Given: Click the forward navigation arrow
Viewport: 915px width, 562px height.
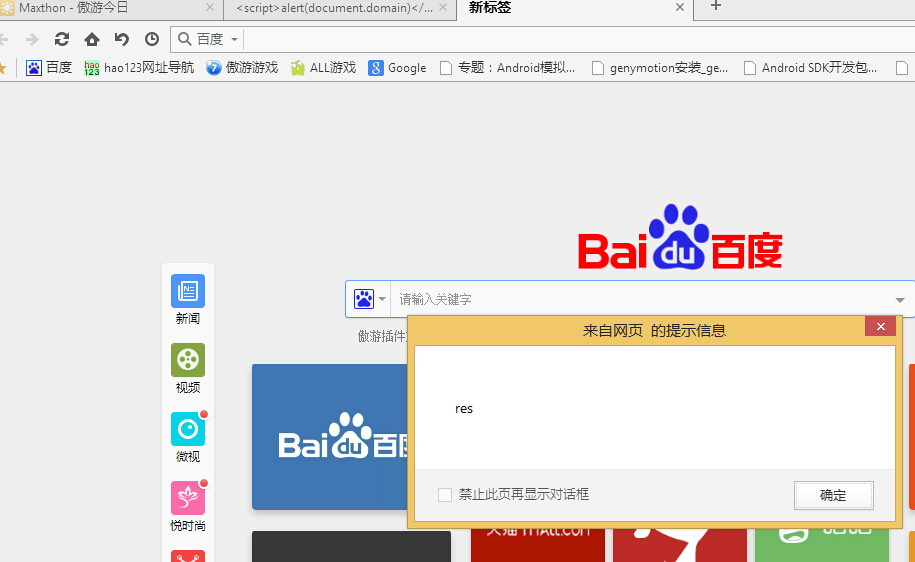Looking at the screenshot, I should tap(32, 39).
